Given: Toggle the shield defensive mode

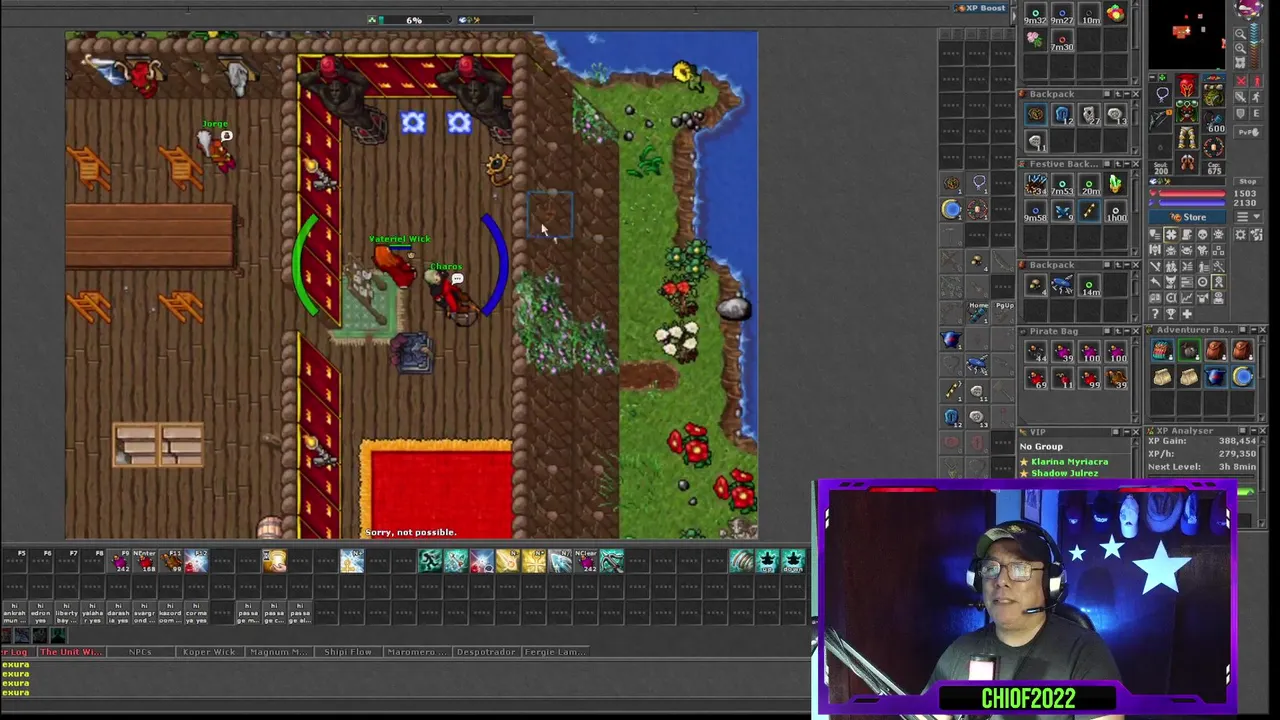Looking at the screenshot, I should [x=1241, y=113].
